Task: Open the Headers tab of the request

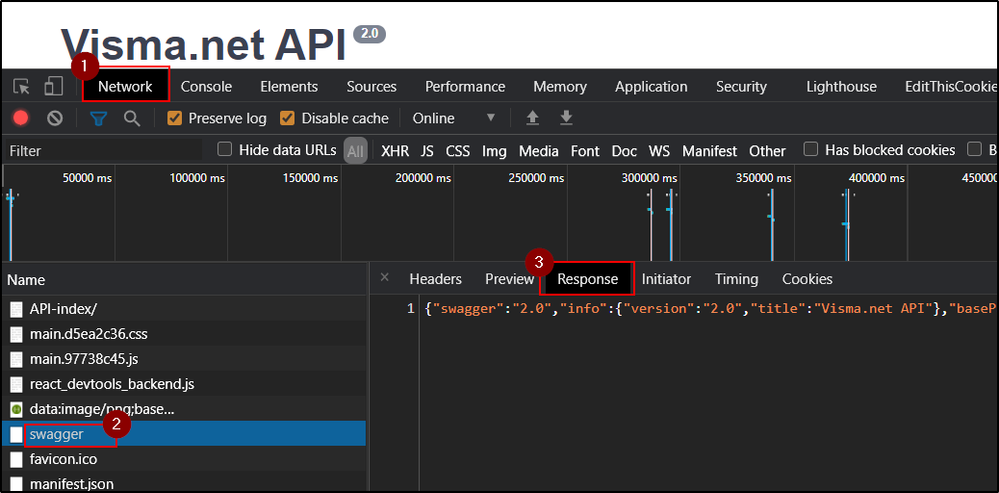Action: [435, 279]
